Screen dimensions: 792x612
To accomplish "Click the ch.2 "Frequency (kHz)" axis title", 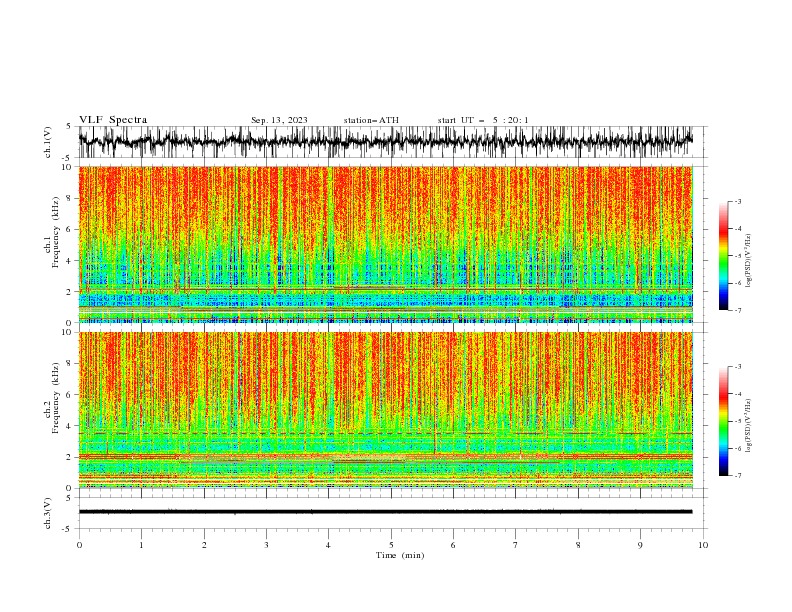I will pyautogui.click(x=56, y=397).
